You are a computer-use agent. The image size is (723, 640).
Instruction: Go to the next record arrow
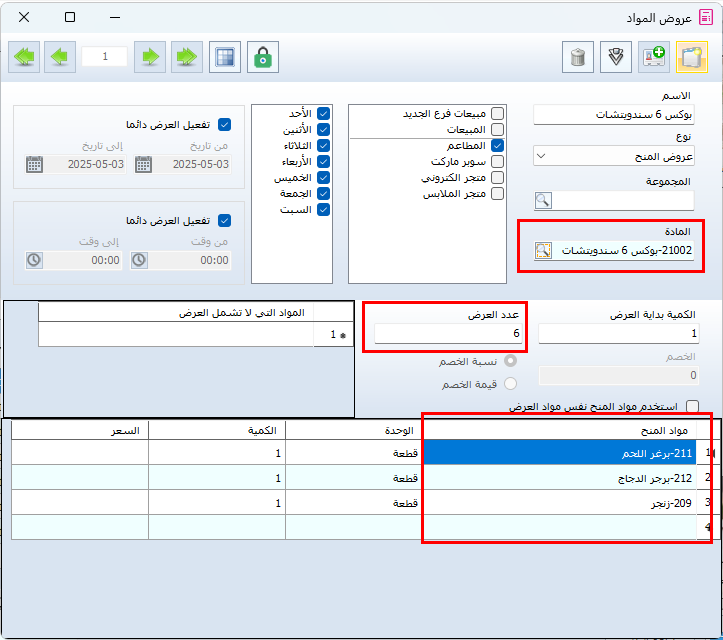pos(150,57)
